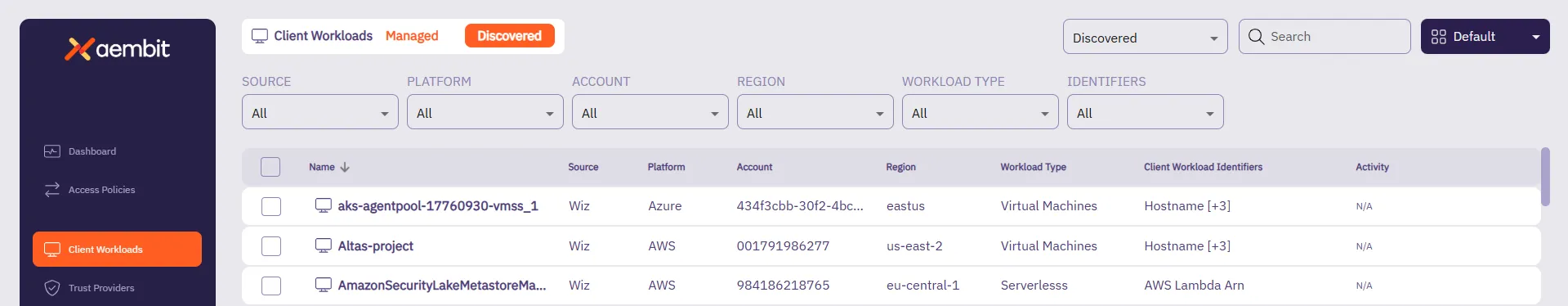Click Hostname [+3] in the aks-agentpool row

(1187, 206)
